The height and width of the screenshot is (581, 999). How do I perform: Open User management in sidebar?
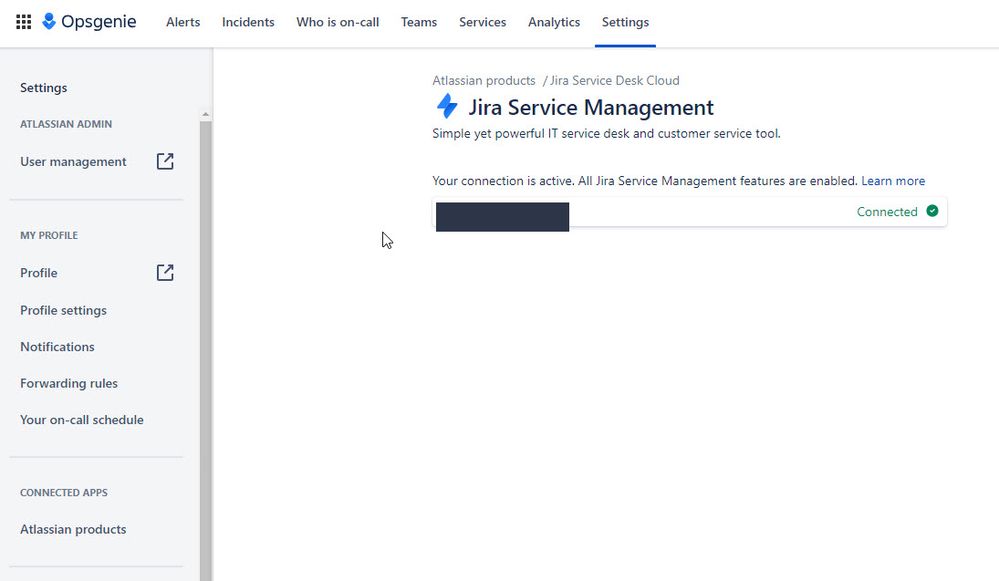pyautogui.click(x=73, y=162)
